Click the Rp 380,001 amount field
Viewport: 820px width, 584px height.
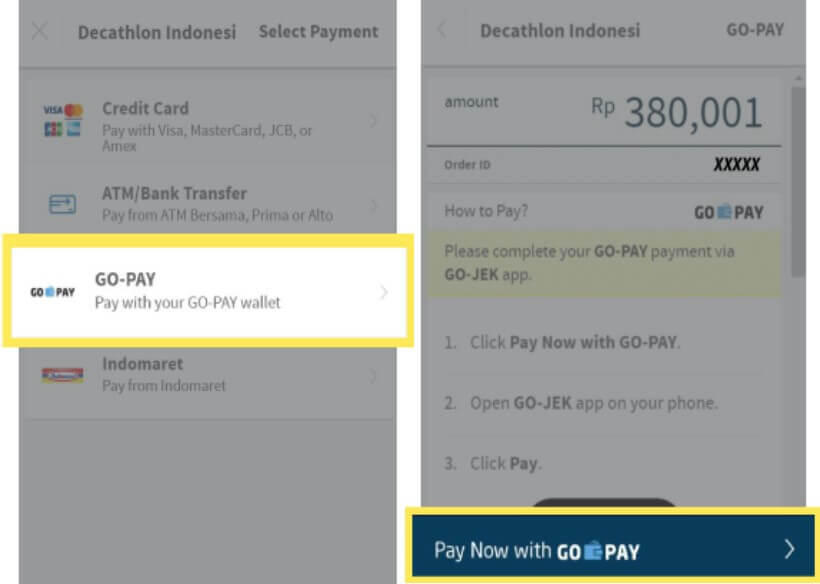[603, 111]
